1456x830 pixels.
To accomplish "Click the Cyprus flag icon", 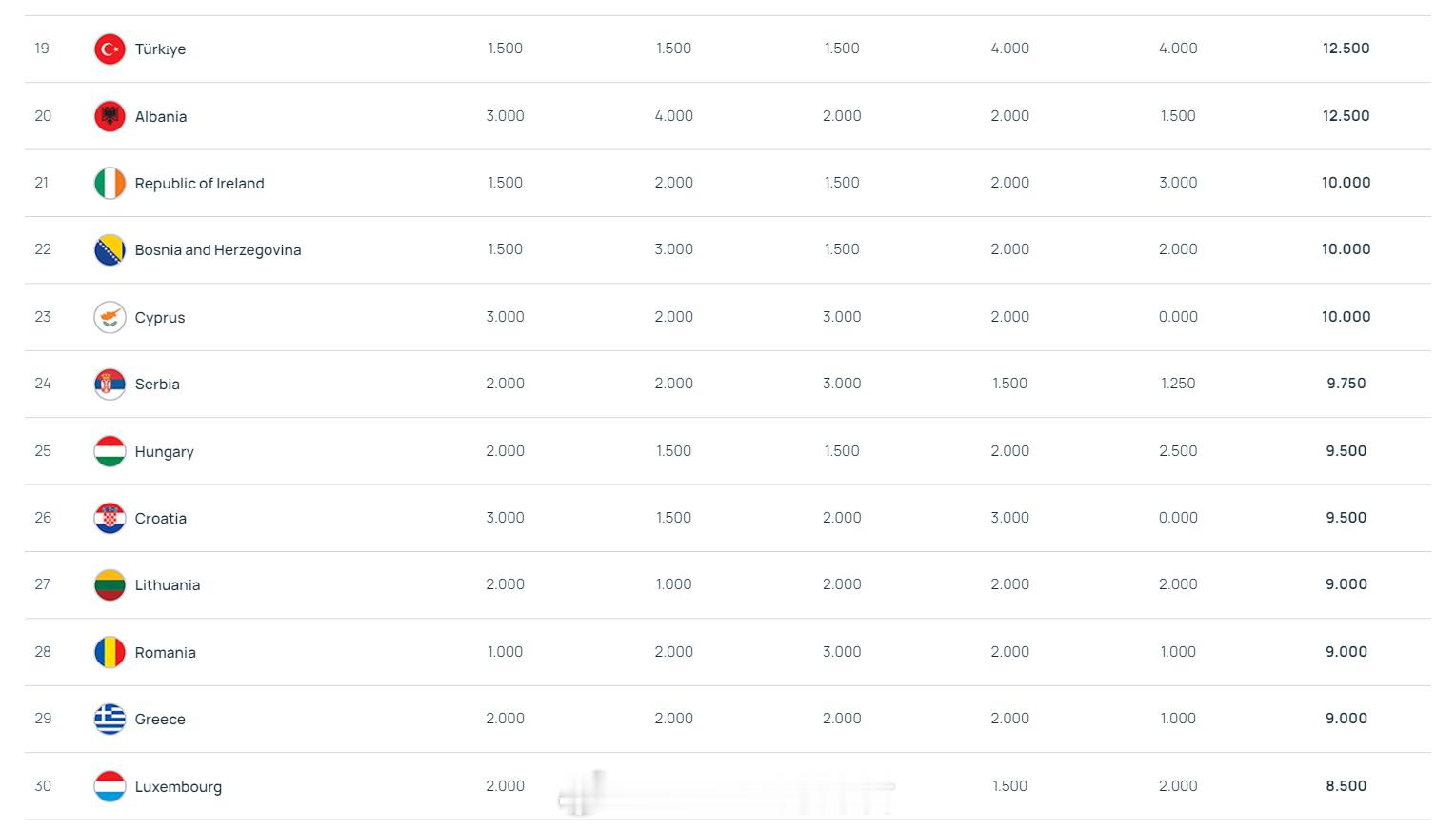I will click(x=110, y=317).
